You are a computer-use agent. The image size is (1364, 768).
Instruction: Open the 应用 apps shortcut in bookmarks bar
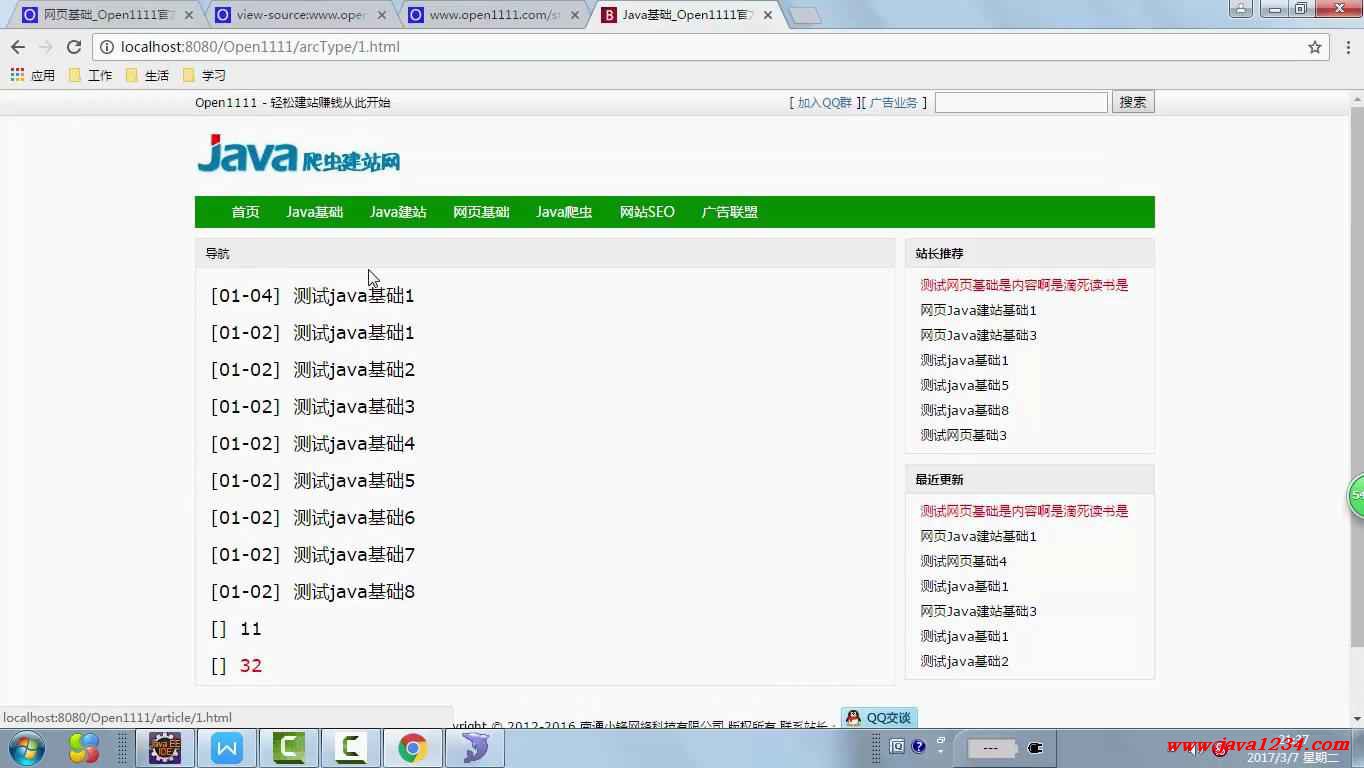(32, 75)
